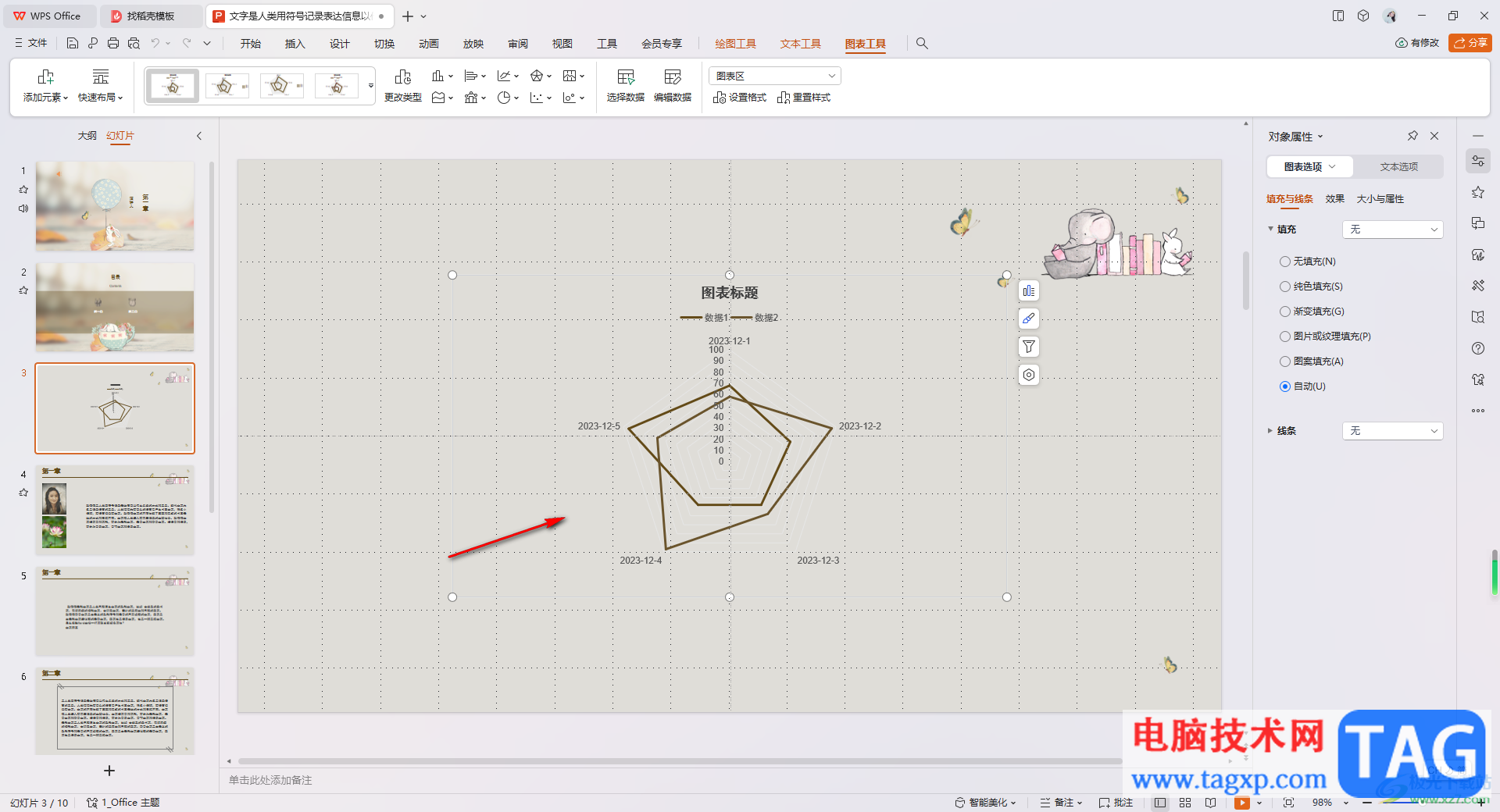Screen dimensions: 1500x812
Task: Select Gradient Fill (渐变填充) radio option
Action: click(1312, 312)
